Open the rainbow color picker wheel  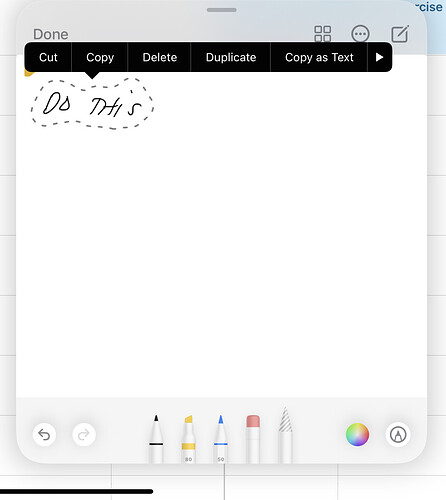357,435
